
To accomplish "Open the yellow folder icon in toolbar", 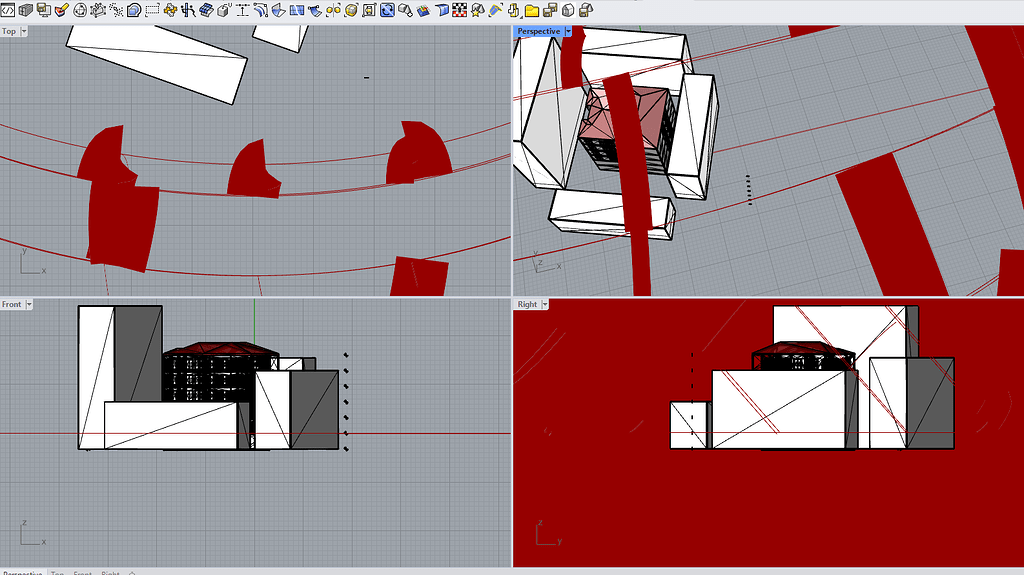I will (531, 10).
